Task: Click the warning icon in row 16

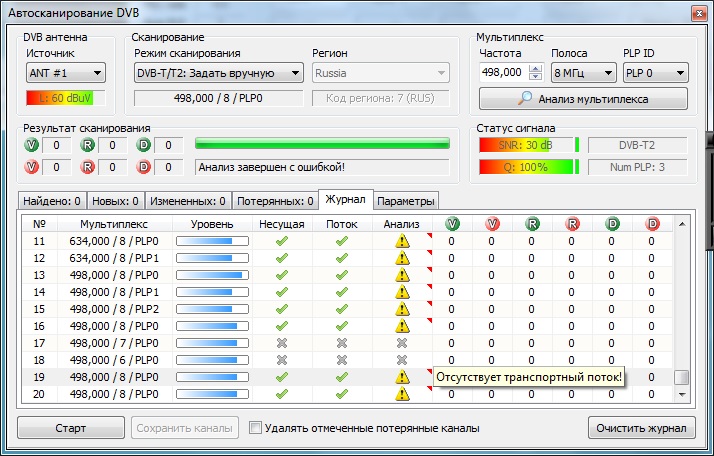Action: point(402,326)
